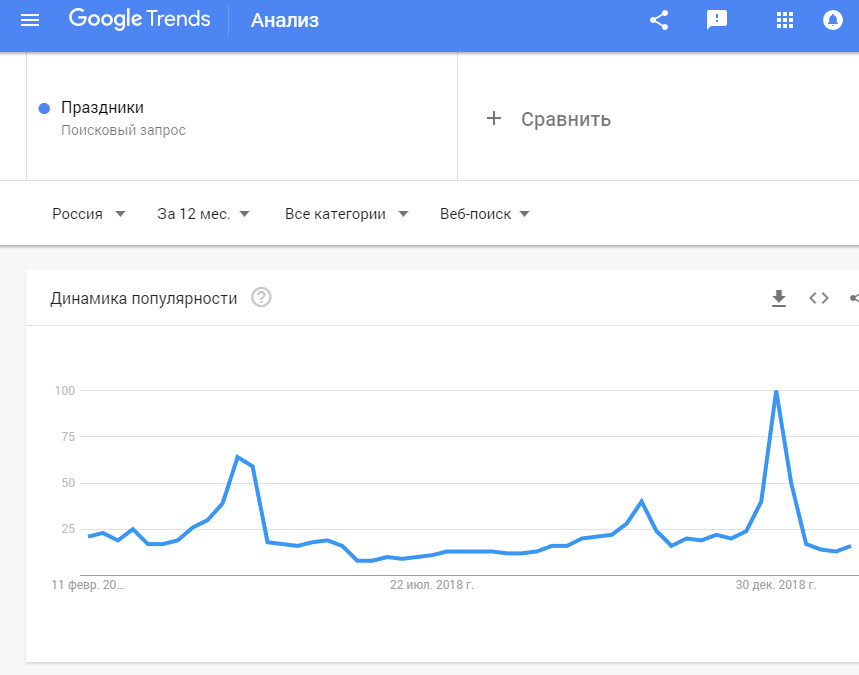Viewport: 859px width, 675px height.
Task: Edit the Праздники search term
Action: point(103,108)
